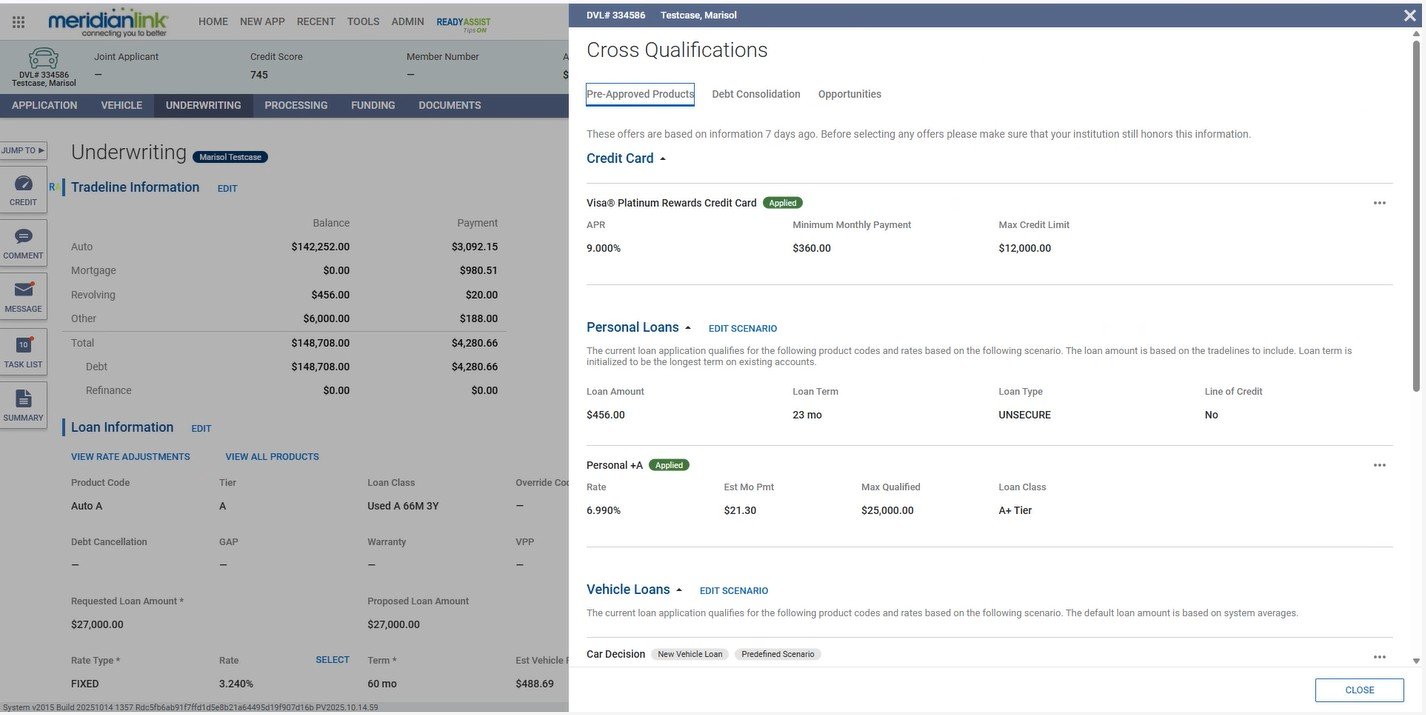Click the Predefined Scenario tag
The width and height of the screenshot is (1426, 715).
click(x=778, y=654)
